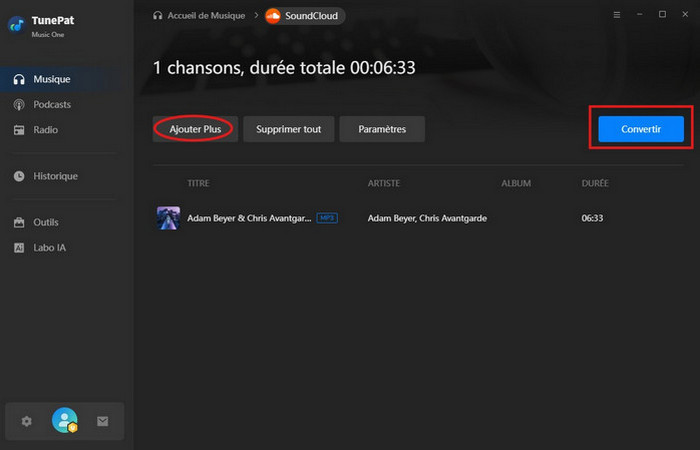Click the Convertir button
This screenshot has height=450, width=700.
640,129
